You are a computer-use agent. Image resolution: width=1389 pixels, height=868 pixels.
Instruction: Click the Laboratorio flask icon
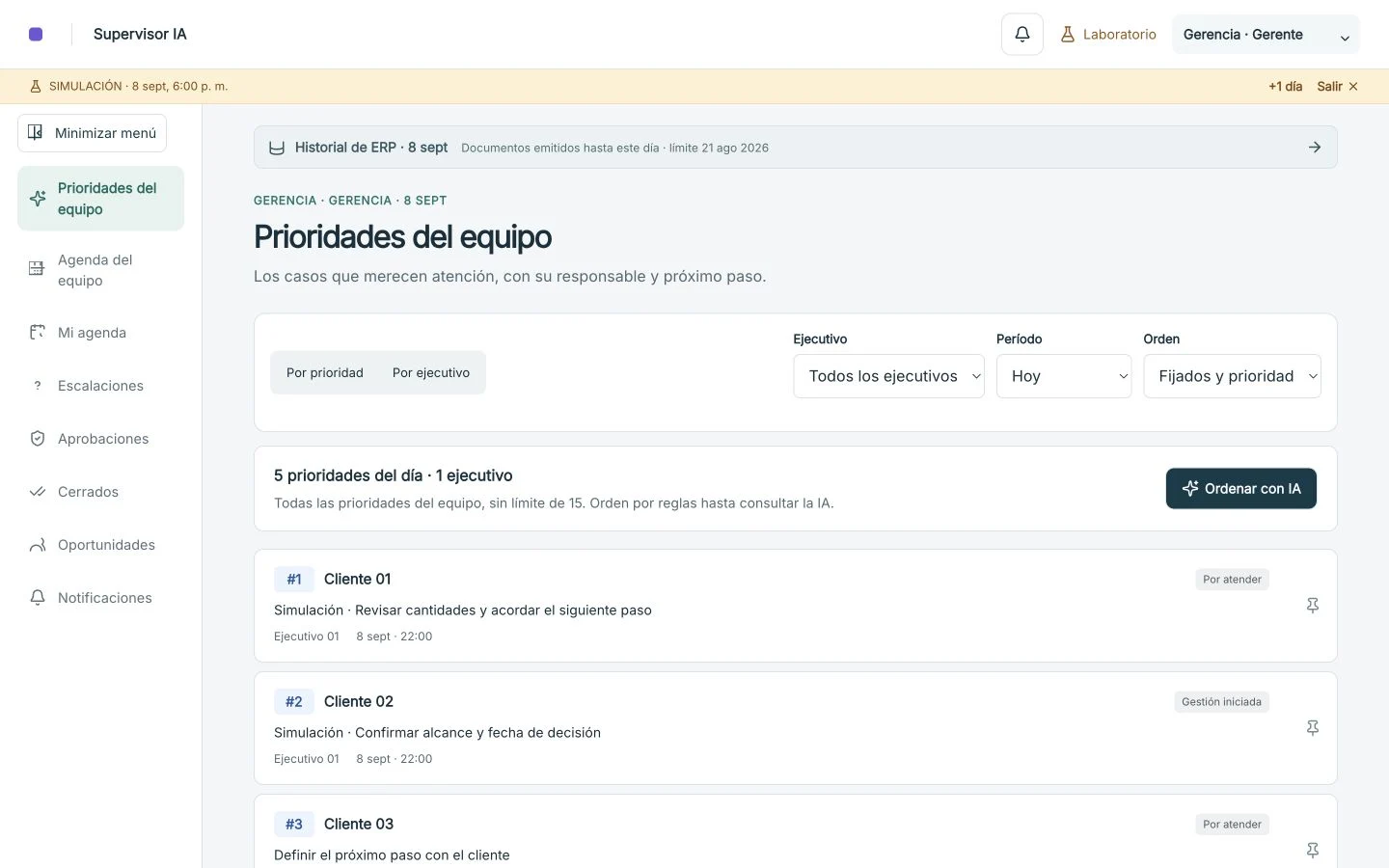pyautogui.click(x=1068, y=34)
